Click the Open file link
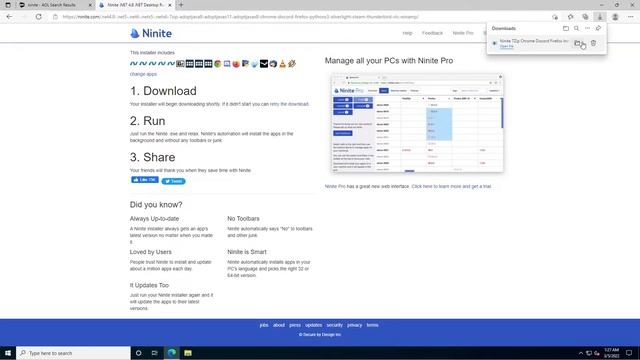The height and width of the screenshot is (360, 640). pyautogui.click(x=507, y=46)
